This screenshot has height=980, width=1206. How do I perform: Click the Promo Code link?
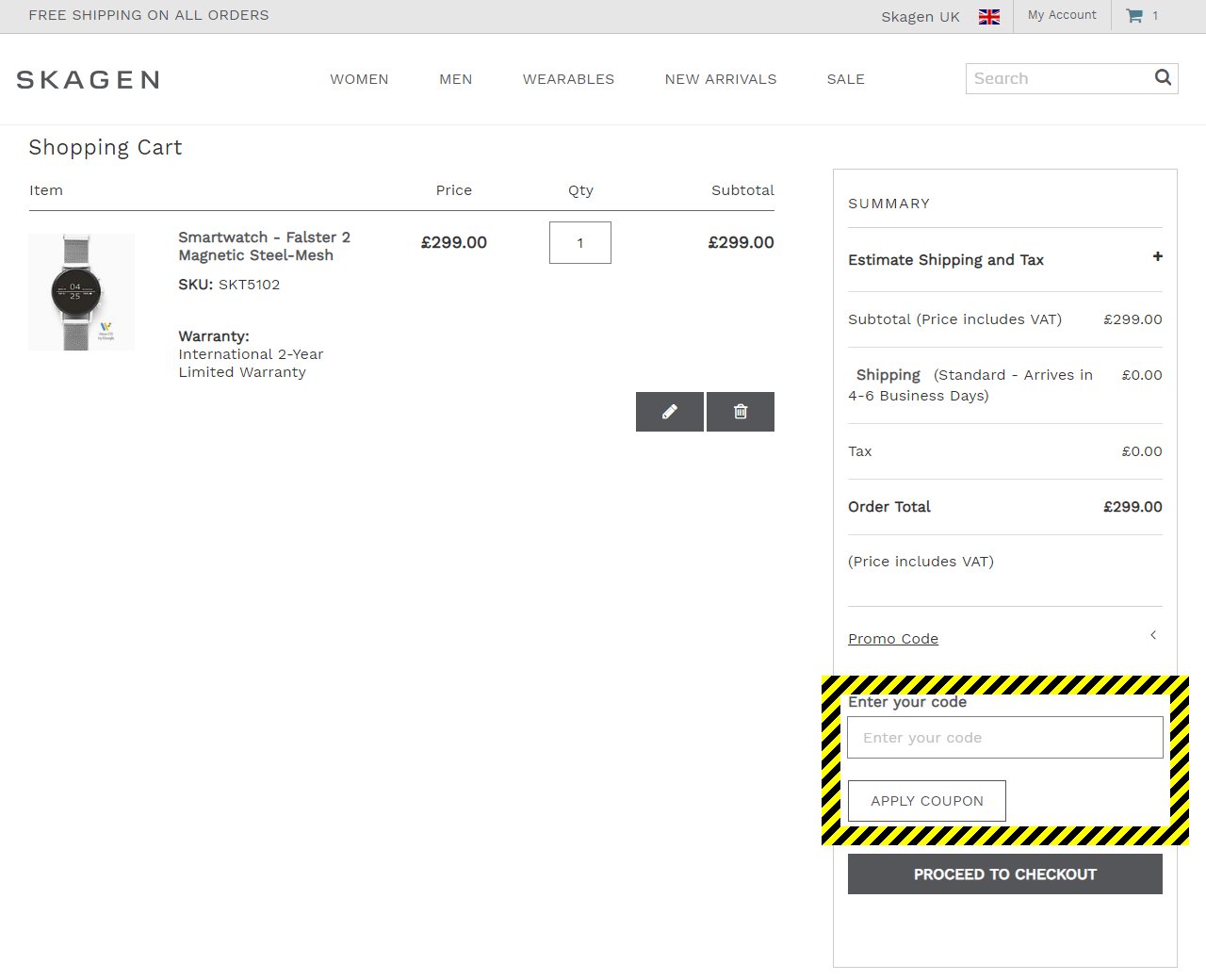coord(893,639)
